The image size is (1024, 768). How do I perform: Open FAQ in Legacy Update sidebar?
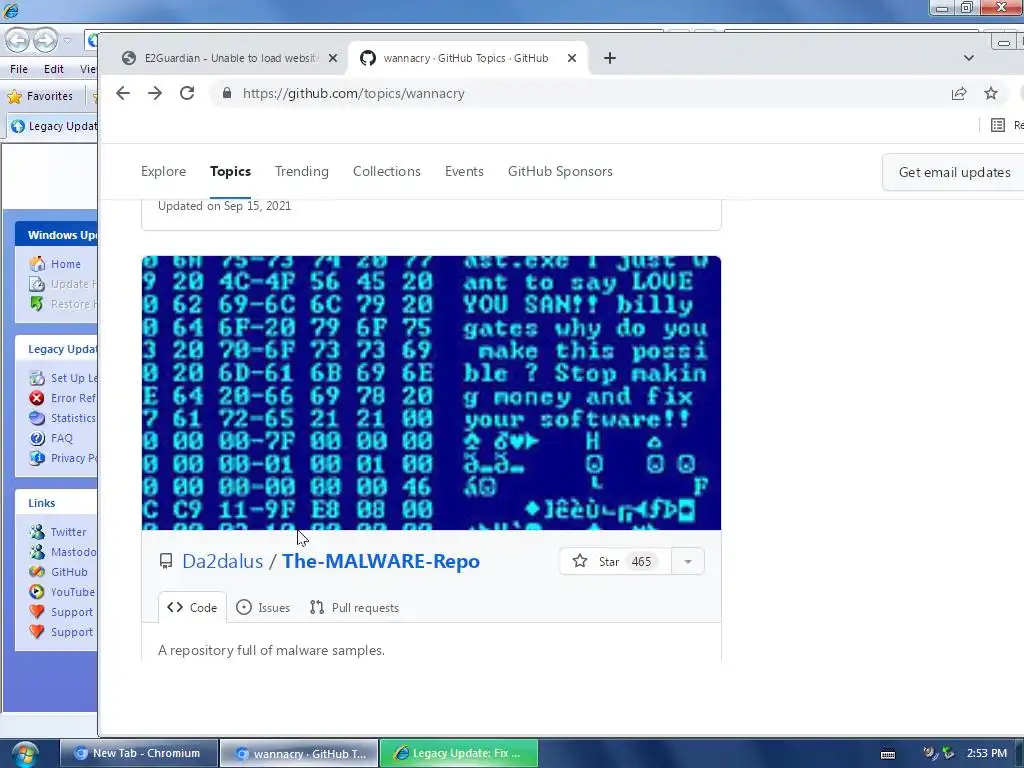point(62,438)
